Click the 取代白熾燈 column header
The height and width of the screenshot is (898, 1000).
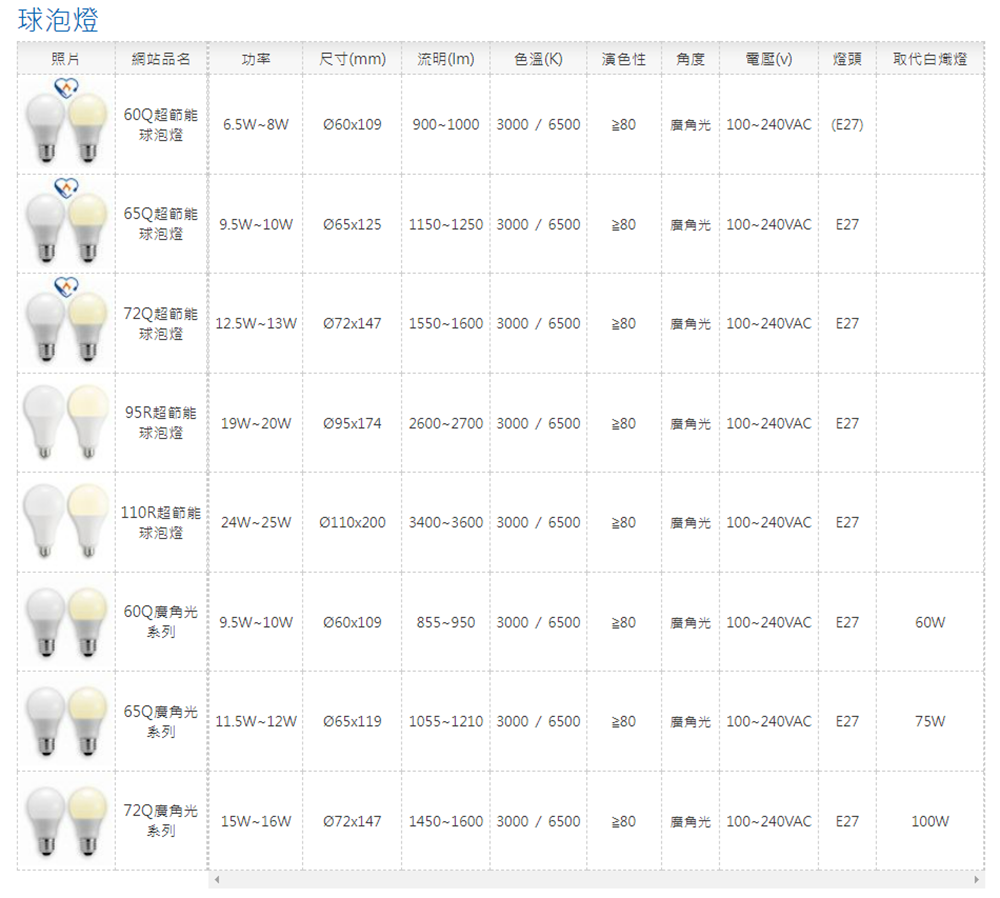pyautogui.click(x=929, y=60)
